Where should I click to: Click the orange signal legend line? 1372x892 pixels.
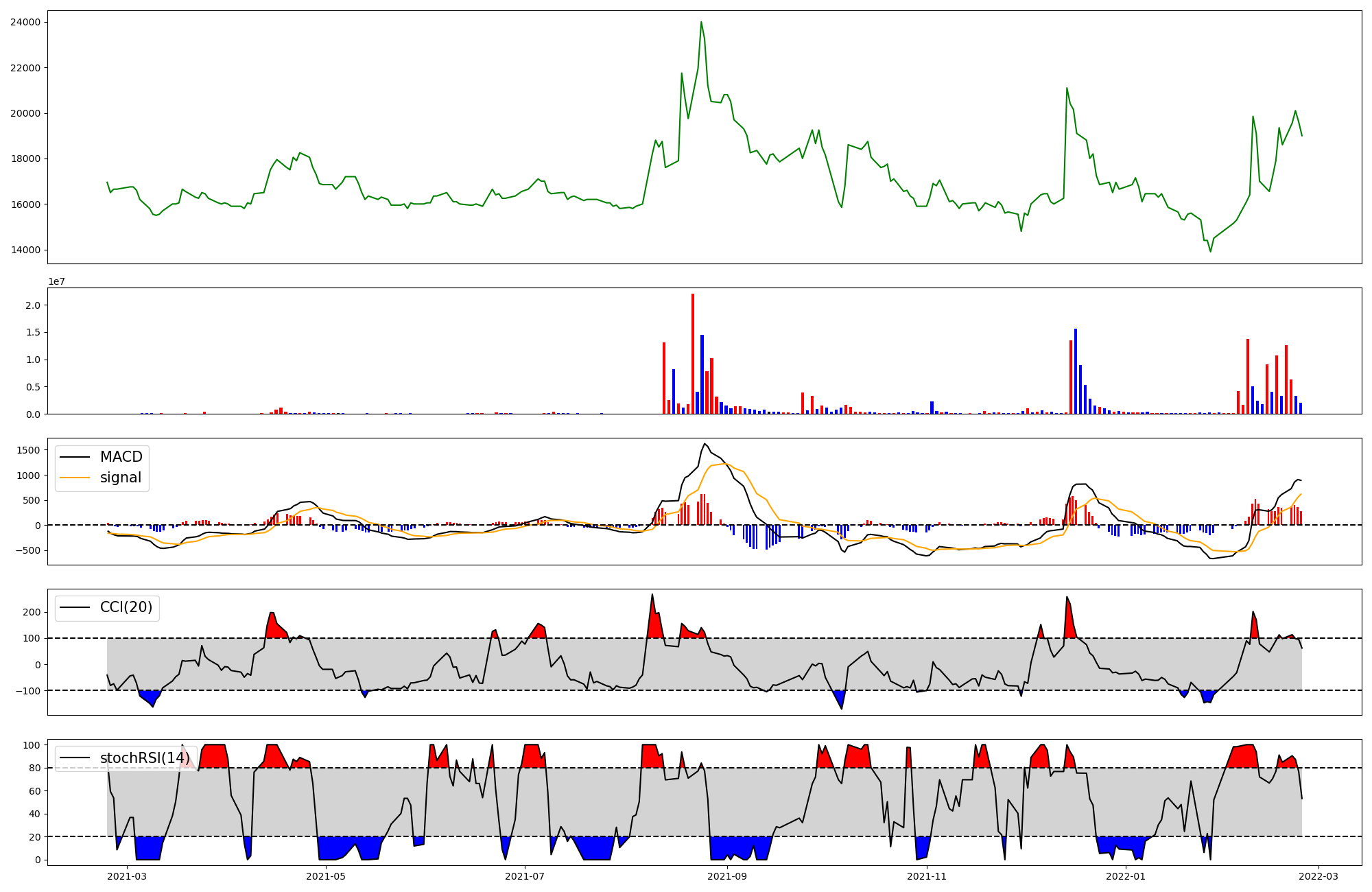coord(75,478)
